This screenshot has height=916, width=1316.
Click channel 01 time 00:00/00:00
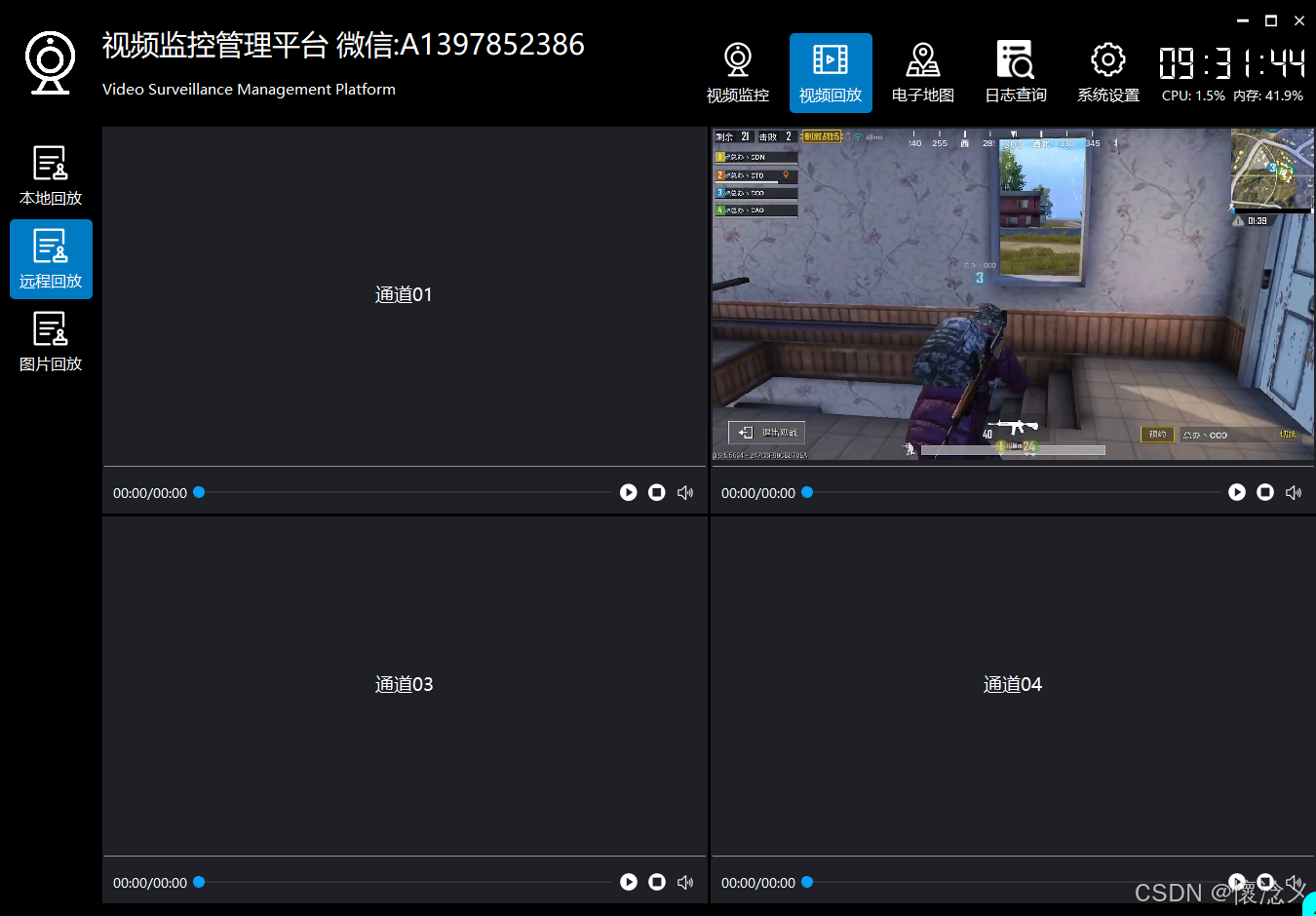pyautogui.click(x=150, y=493)
